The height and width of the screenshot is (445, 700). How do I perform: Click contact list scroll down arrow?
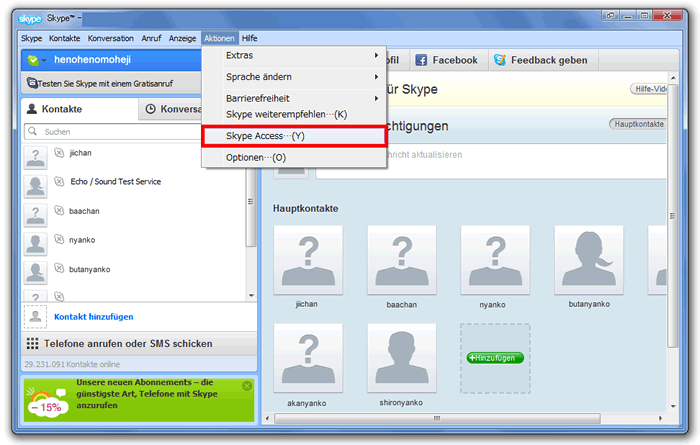click(251, 295)
